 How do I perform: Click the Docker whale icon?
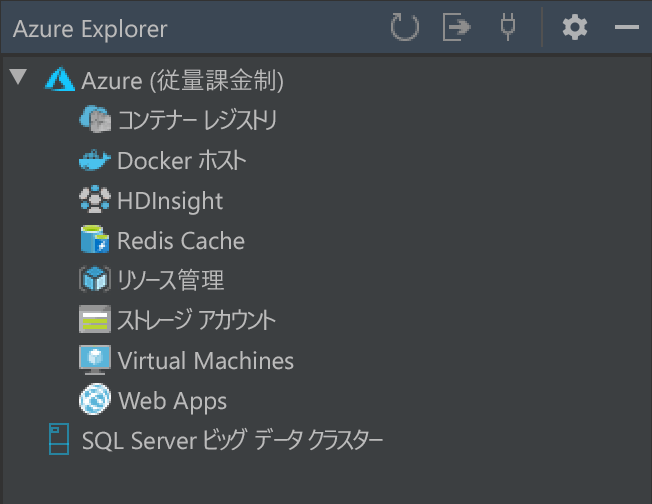[95, 160]
